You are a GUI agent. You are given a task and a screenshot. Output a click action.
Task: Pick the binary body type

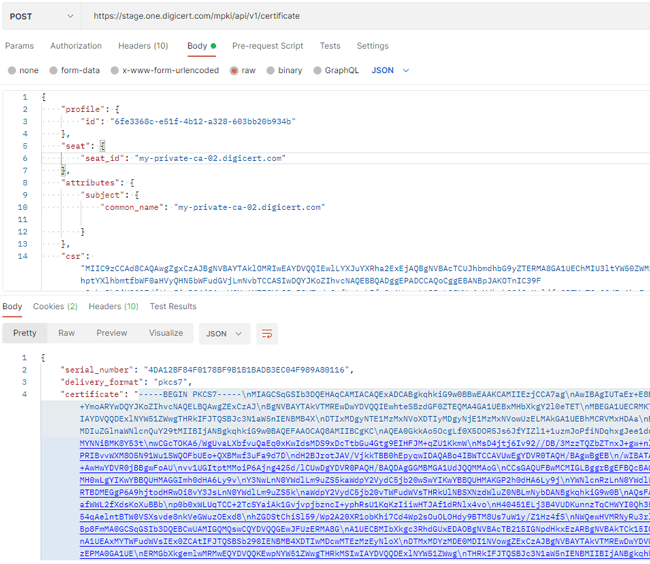coord(271,71)
